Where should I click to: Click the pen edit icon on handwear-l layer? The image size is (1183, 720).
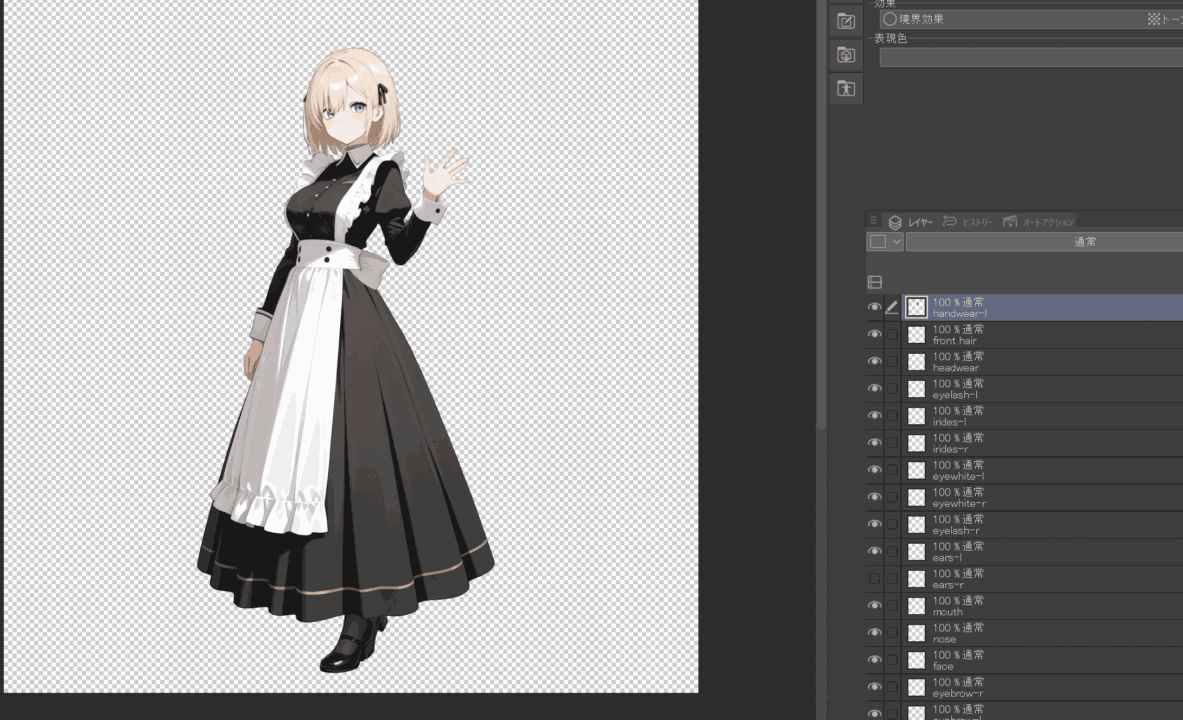tap(892, 307)
